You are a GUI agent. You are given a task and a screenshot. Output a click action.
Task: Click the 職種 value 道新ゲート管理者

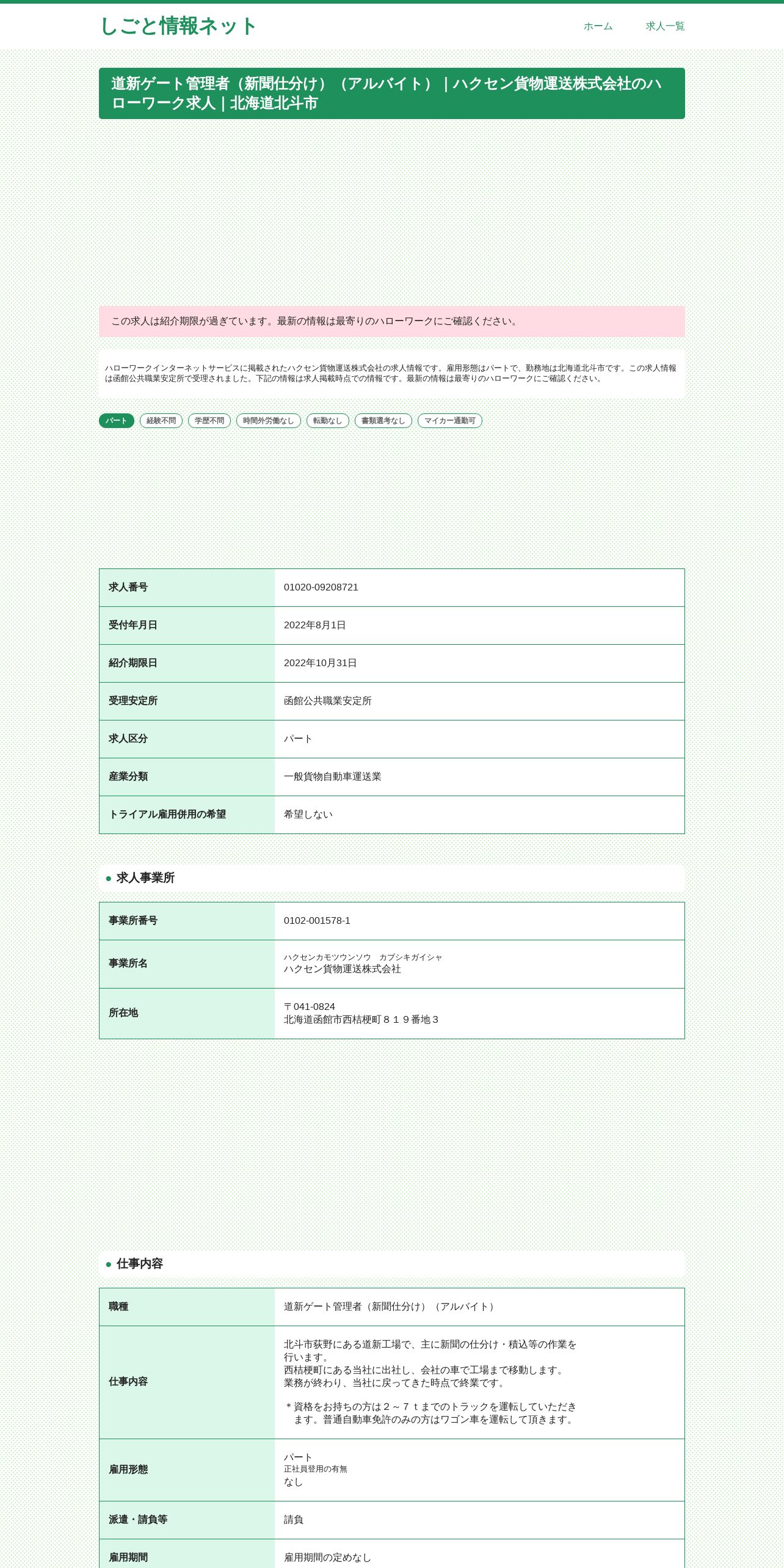[x=391, y=1307]
